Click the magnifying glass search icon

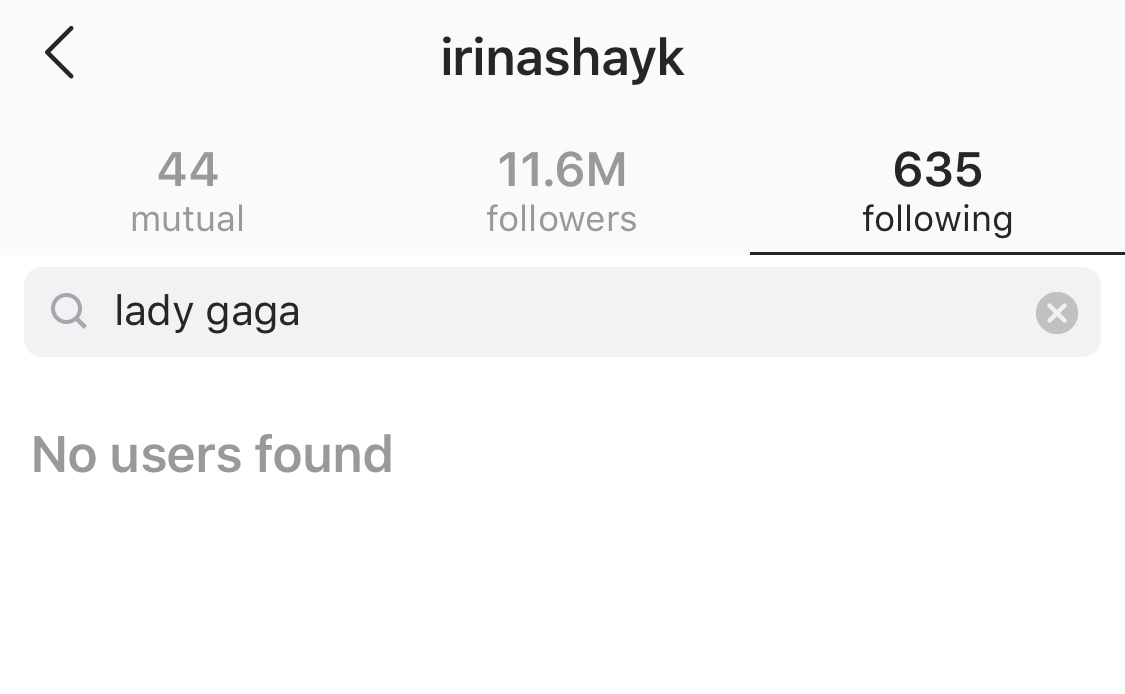[x=69, y=311]
